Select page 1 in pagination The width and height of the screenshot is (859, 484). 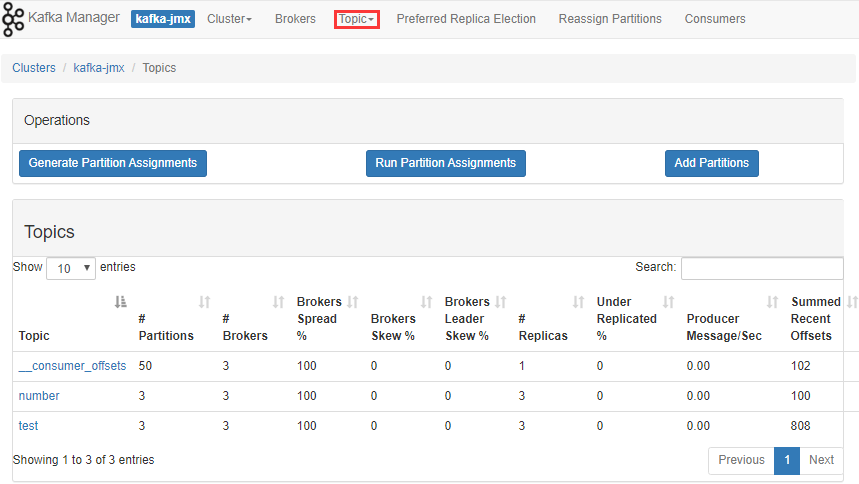pos(787,460)
